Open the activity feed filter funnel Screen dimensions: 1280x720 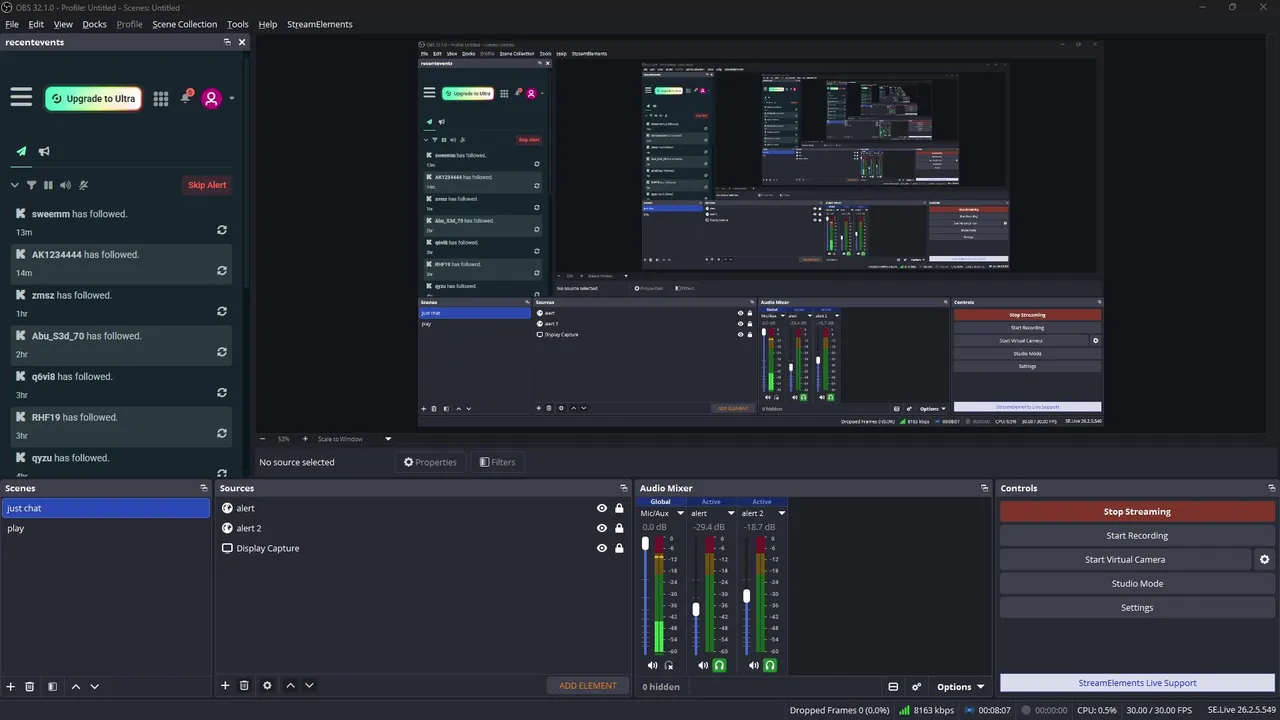point(31,185)
